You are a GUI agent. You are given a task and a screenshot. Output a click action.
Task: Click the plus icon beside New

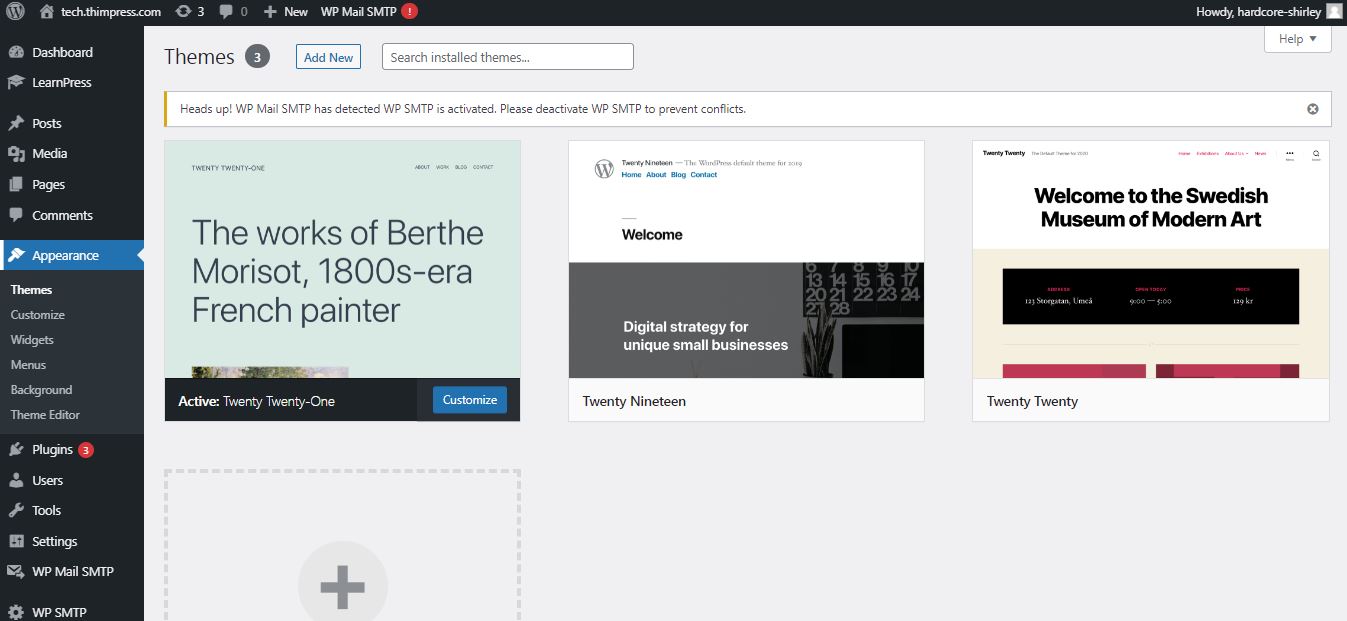[x=270, y=12]
